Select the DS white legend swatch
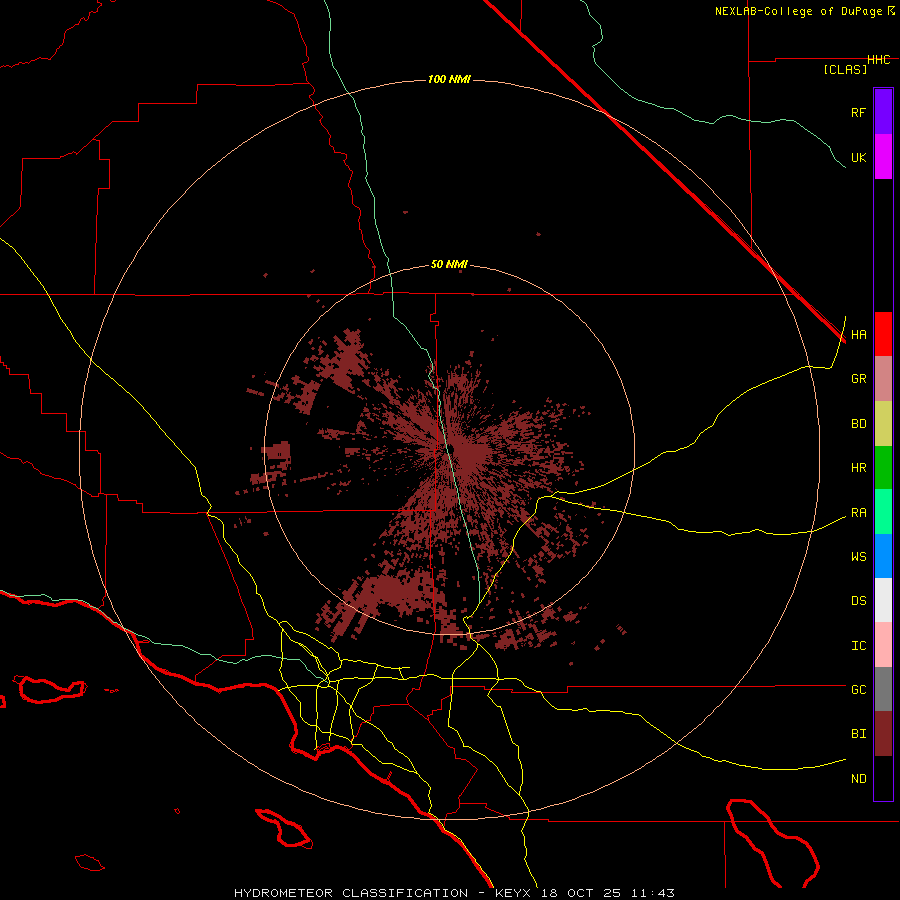The height and width of the screenshot is (900, 900). point(883,600)
